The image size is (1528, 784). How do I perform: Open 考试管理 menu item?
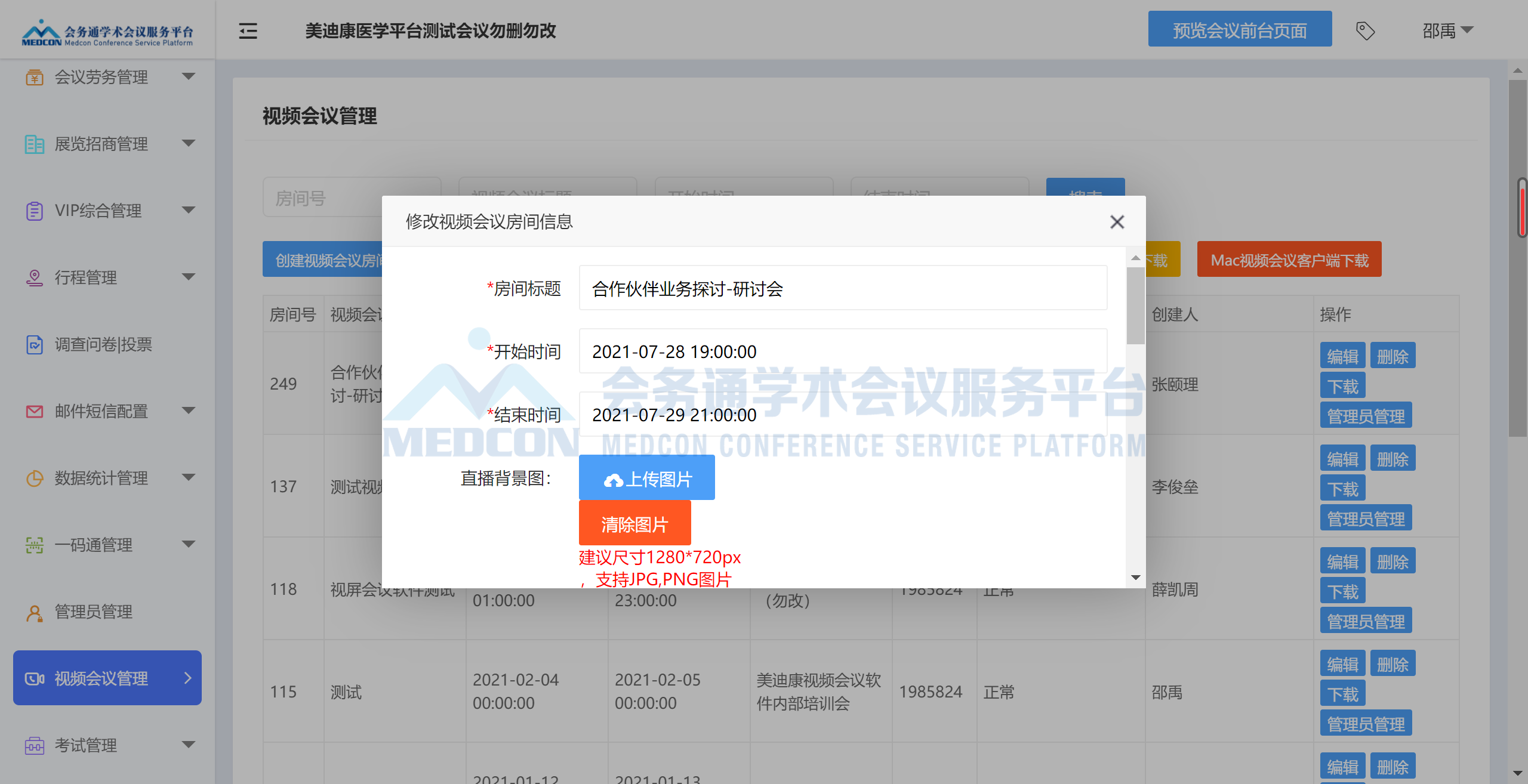pos(107,745)
